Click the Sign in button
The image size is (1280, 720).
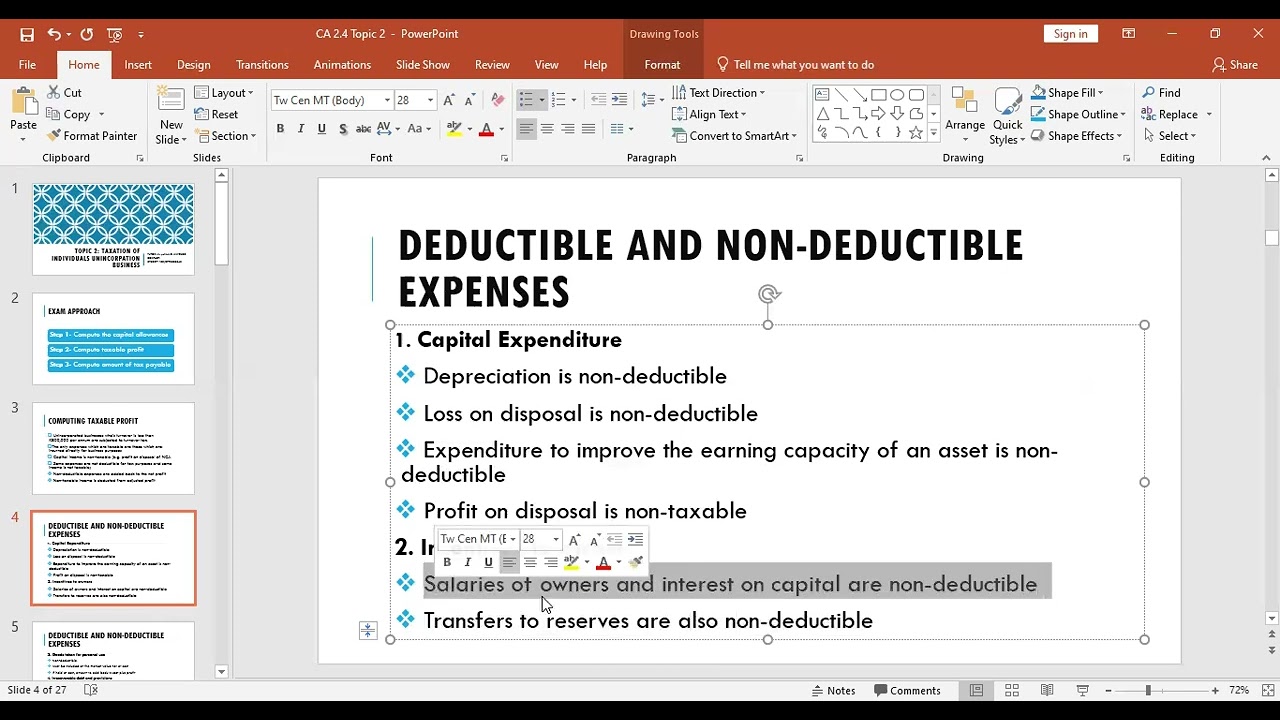click(1070, 34)
